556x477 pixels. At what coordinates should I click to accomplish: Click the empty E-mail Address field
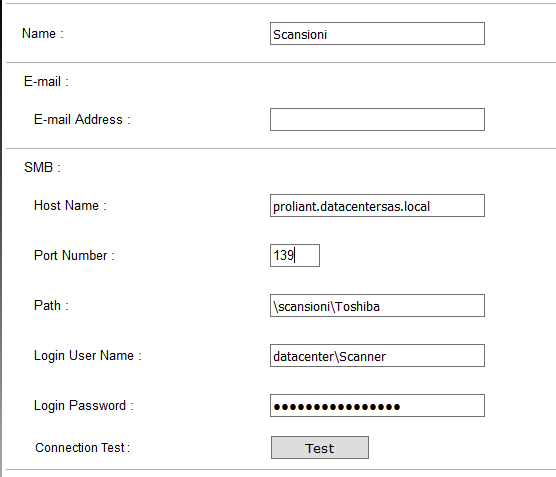[x=377, y=120]
